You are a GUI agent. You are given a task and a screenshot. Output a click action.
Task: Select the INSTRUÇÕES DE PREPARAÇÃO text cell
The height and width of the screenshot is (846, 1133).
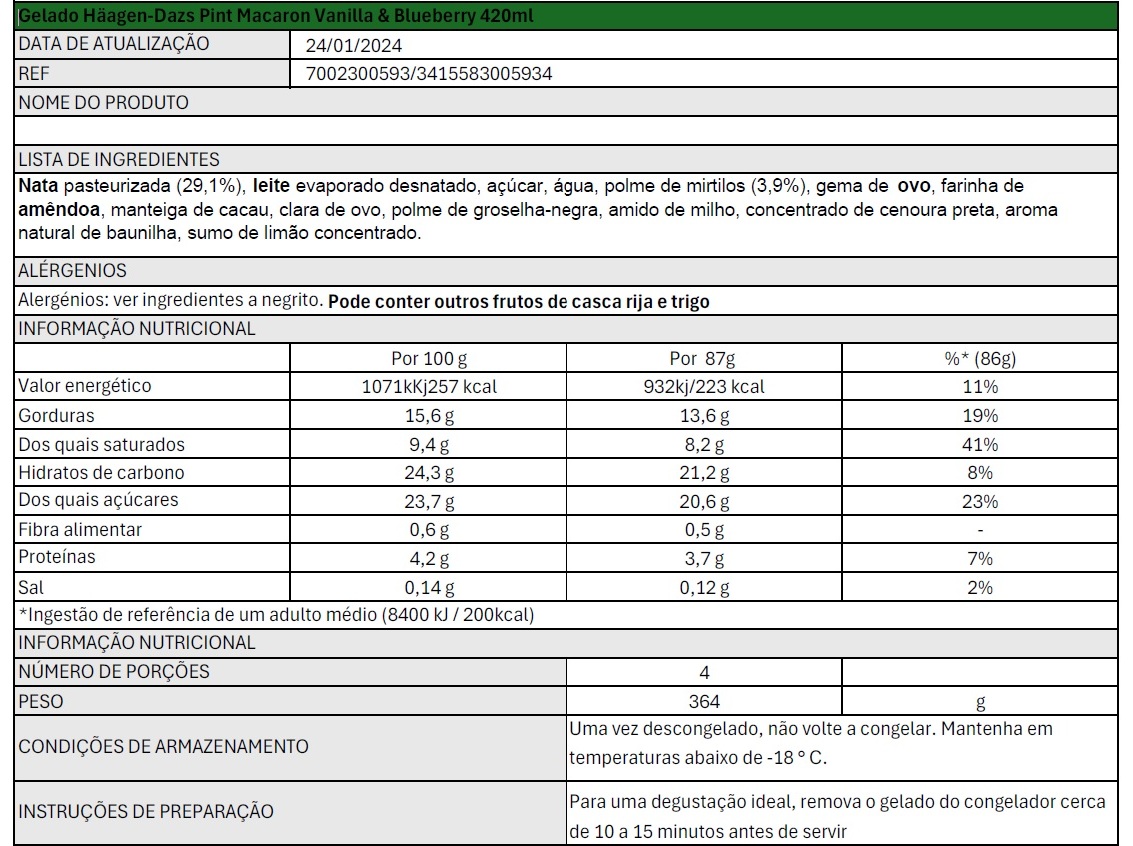point(842,813)
